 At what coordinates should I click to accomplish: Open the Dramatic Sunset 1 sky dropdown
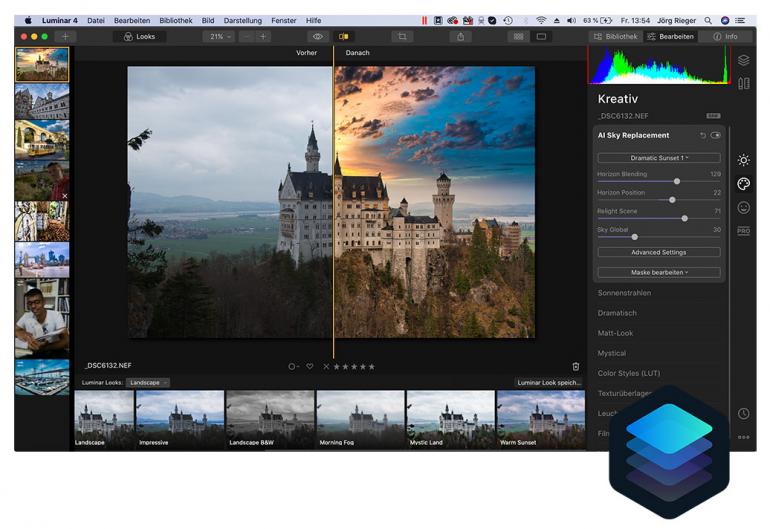tap(659, 158)
